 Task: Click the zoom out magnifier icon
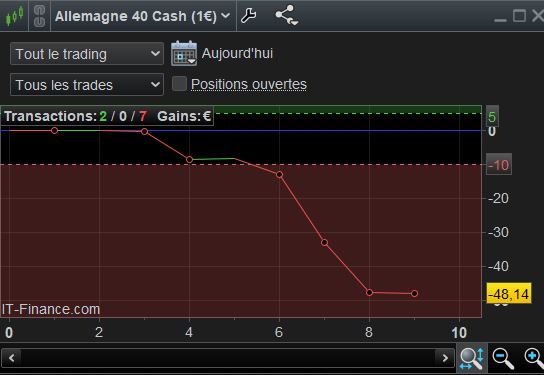[x=503, y=358]
